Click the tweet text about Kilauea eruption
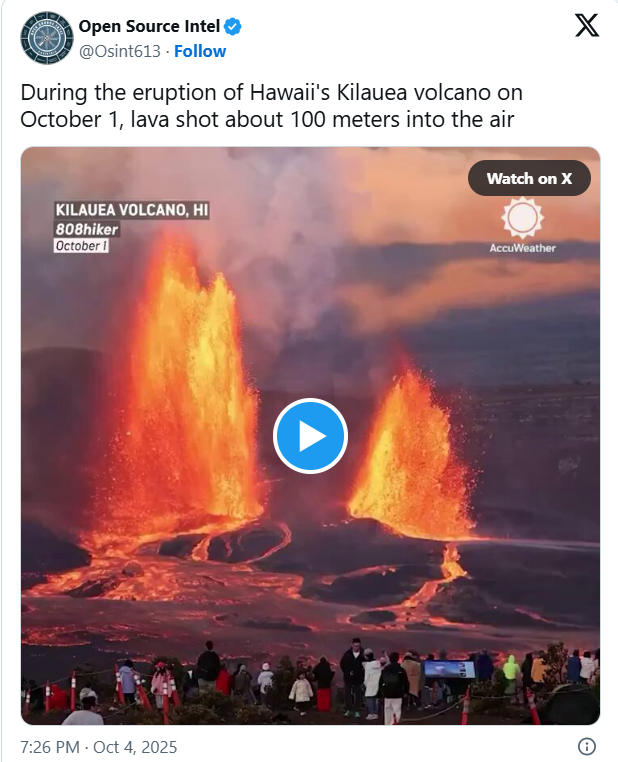 click(x=272, y=106)
